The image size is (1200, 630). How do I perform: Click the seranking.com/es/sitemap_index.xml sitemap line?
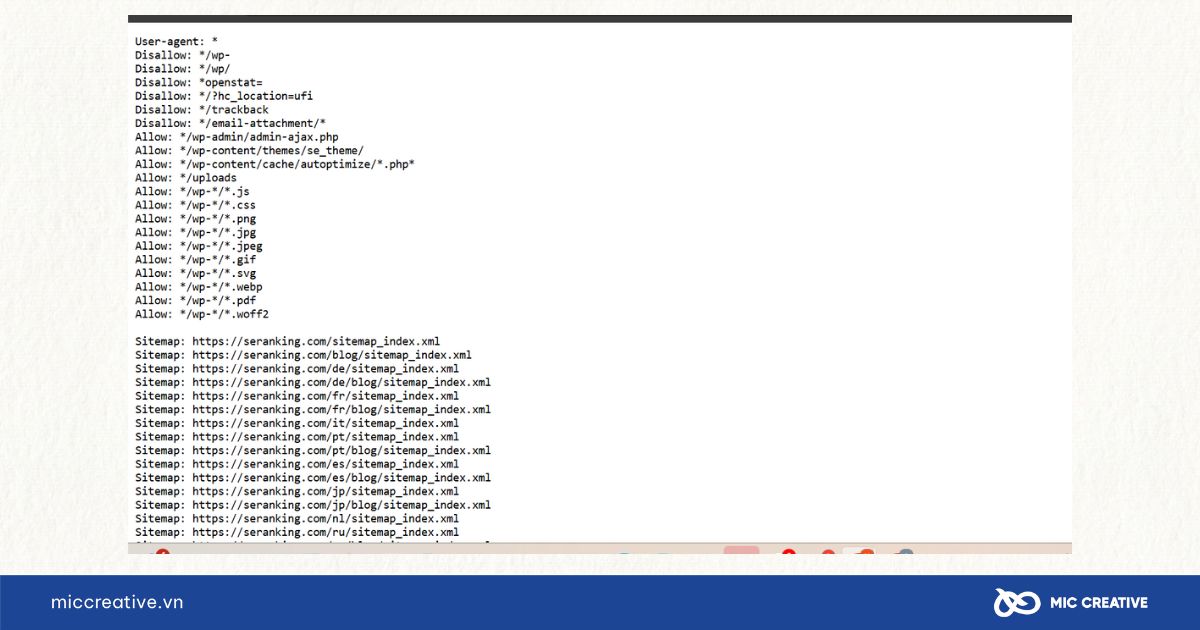(x=297, y=464)
